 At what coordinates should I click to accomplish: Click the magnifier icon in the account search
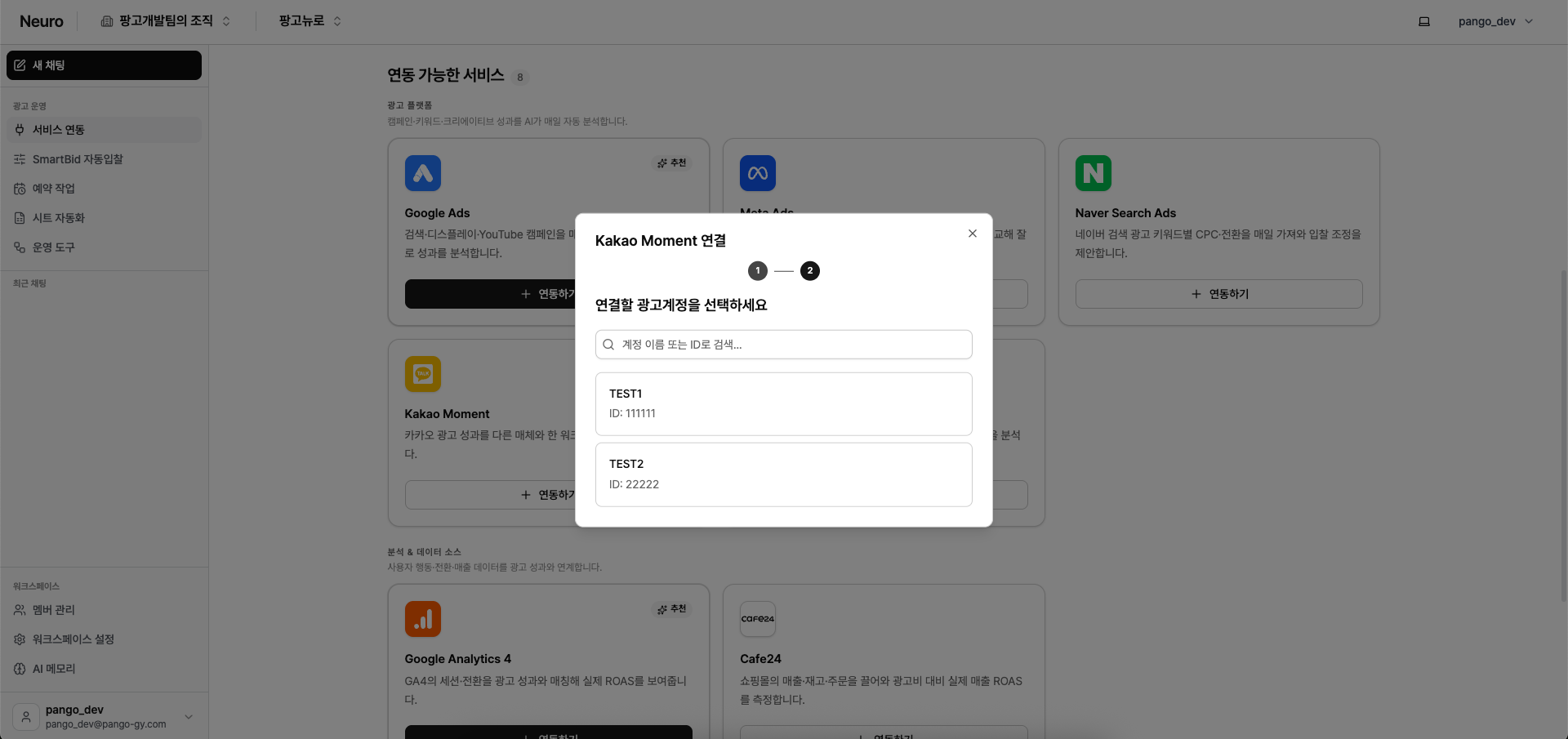[x=608, y=345]
